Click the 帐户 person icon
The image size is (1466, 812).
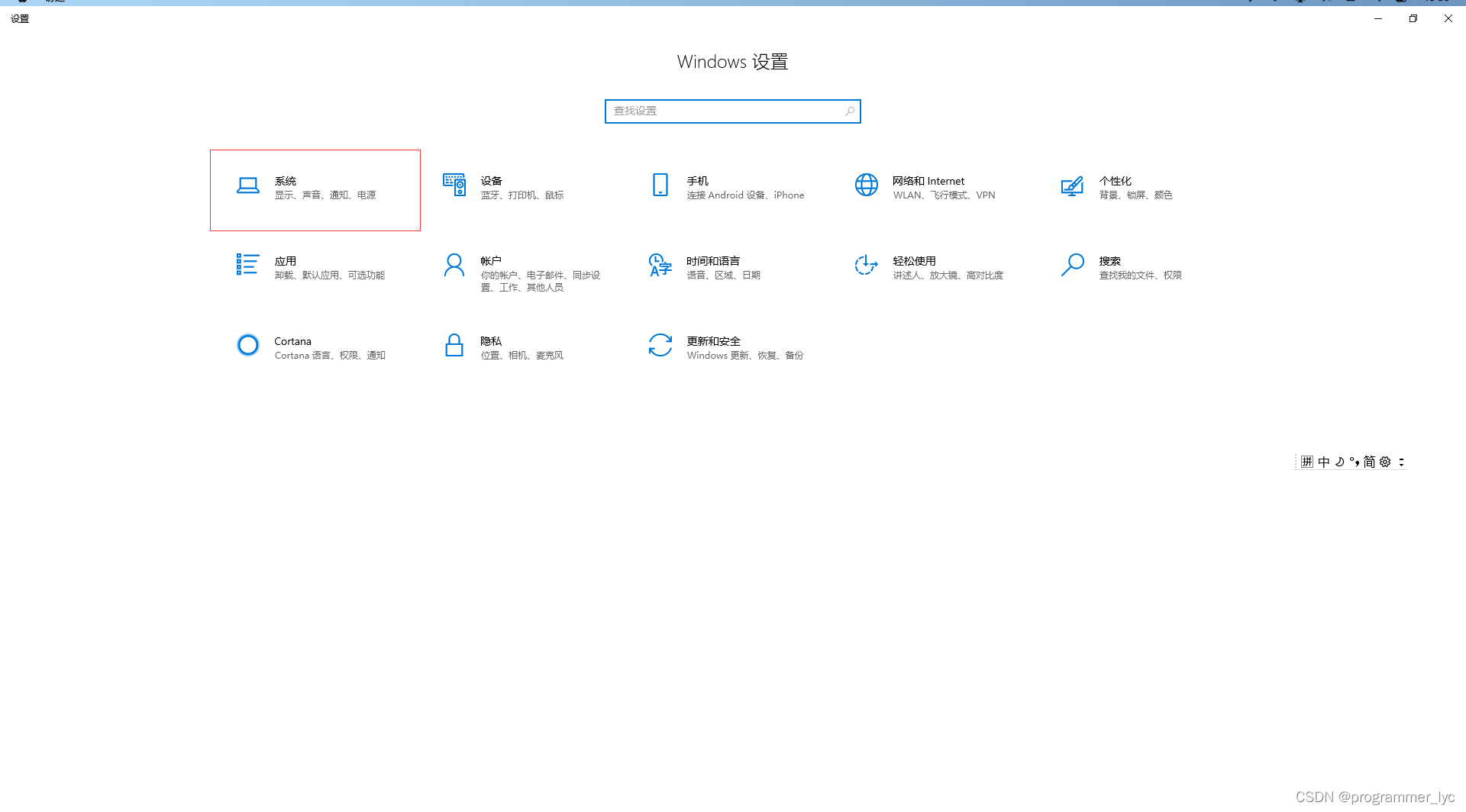[454, 265]
